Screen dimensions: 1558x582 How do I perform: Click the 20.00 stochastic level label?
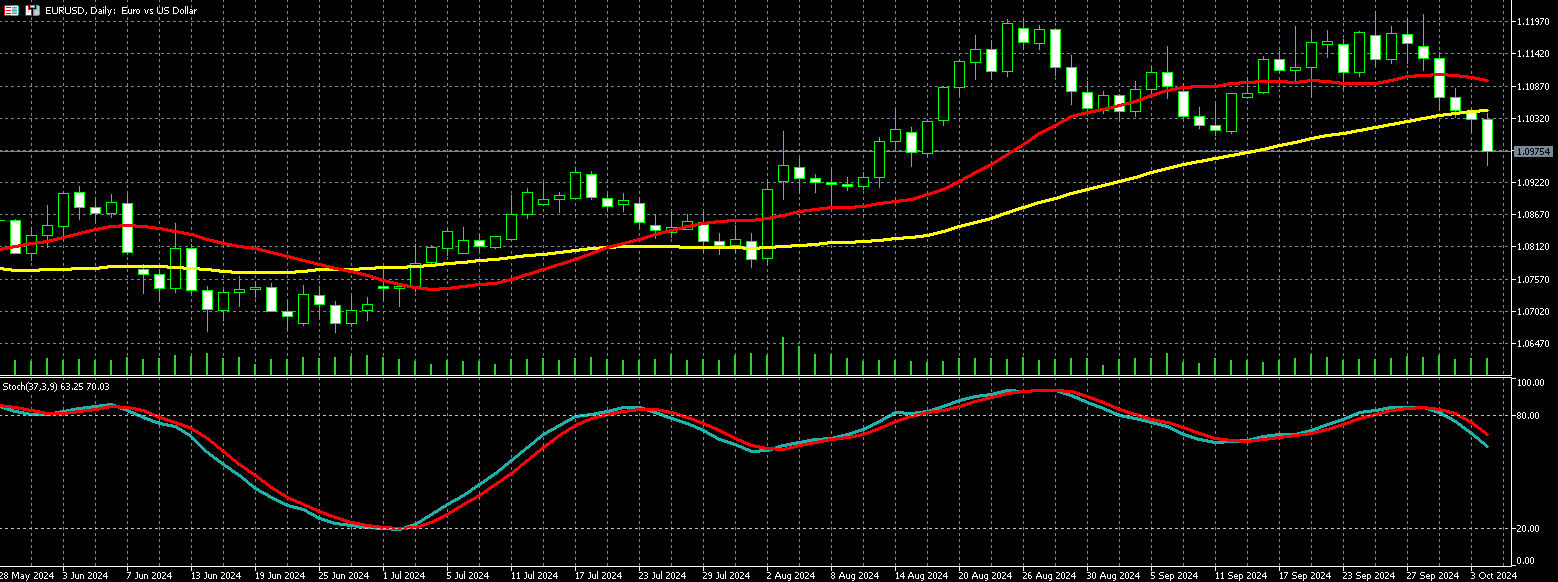coord(1528,528)
